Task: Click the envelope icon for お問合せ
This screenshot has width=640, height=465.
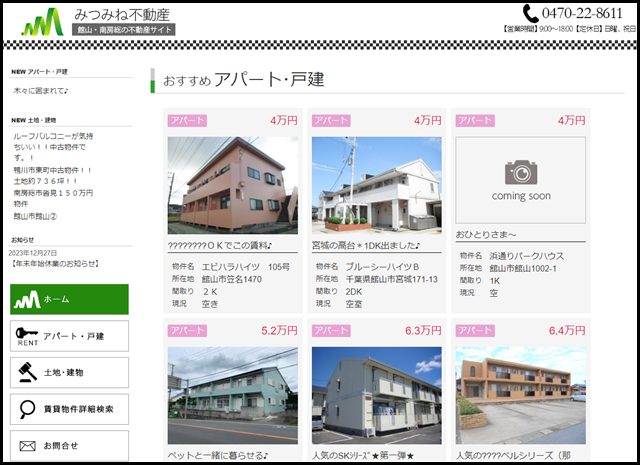Action: pyautogui.click(x=27, y=446)
